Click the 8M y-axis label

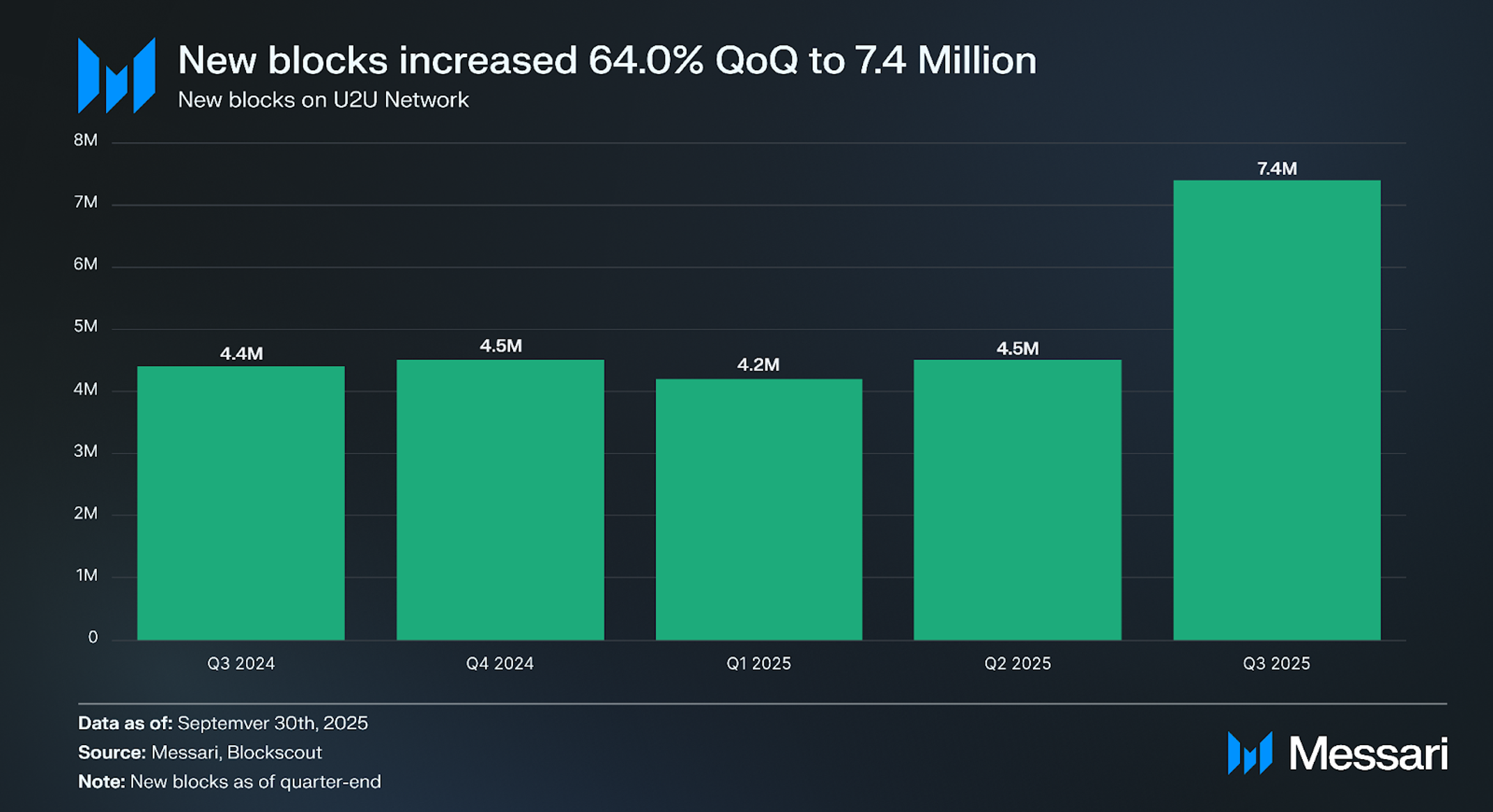[x=86, y=140]
